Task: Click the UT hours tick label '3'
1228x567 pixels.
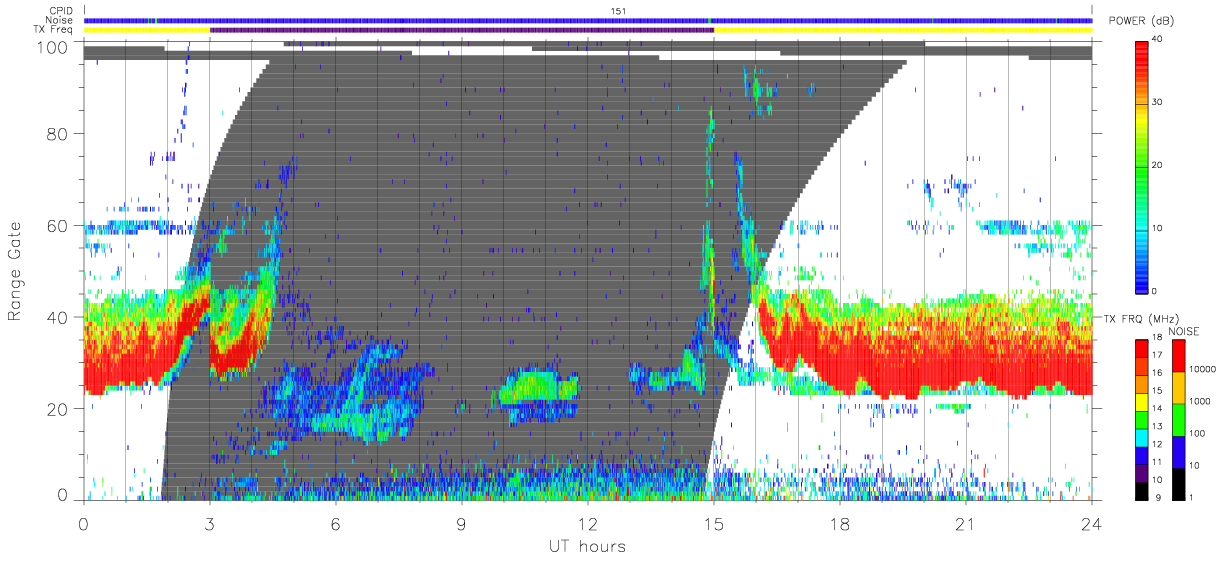Action: (210, 523)
